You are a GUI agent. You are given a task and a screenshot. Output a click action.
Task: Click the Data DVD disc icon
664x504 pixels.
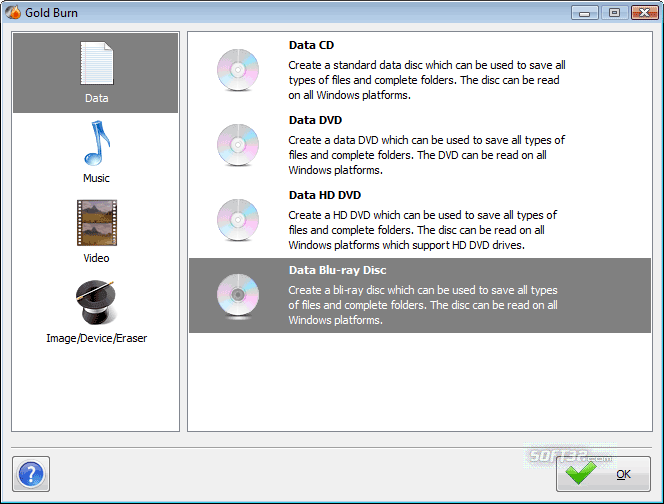click(238, 145)
